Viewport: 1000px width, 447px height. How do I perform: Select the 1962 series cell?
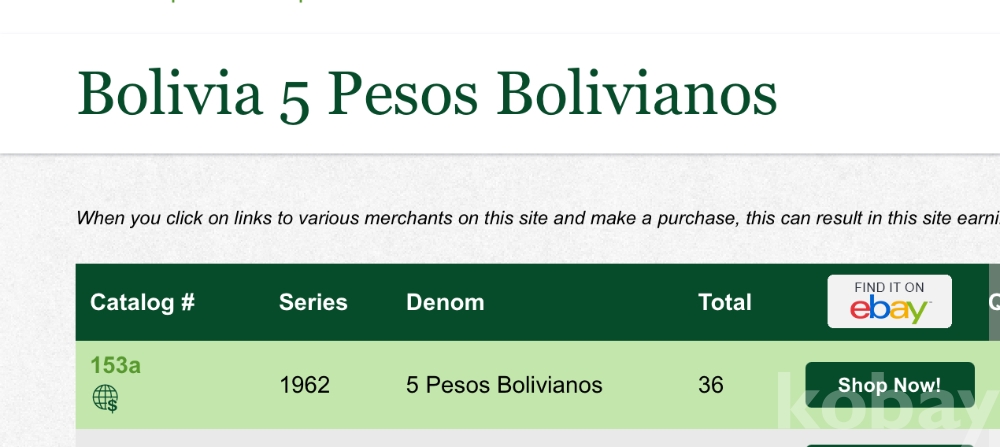coord(304,385)
